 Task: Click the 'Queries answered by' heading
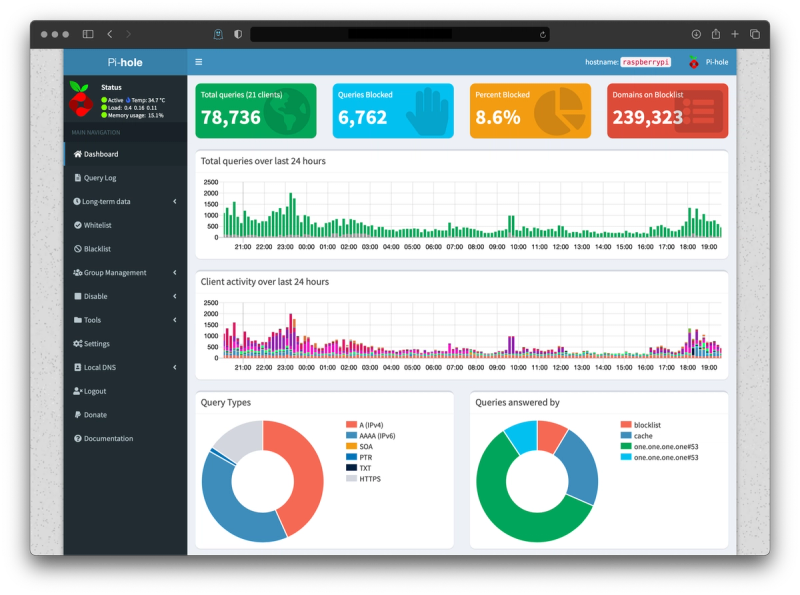(517, 403)
